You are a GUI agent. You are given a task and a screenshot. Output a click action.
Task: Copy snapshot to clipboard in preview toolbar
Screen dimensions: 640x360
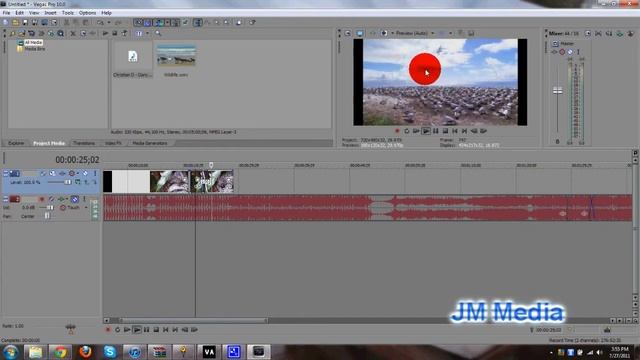pyautogui.click(x=461, y=33)
